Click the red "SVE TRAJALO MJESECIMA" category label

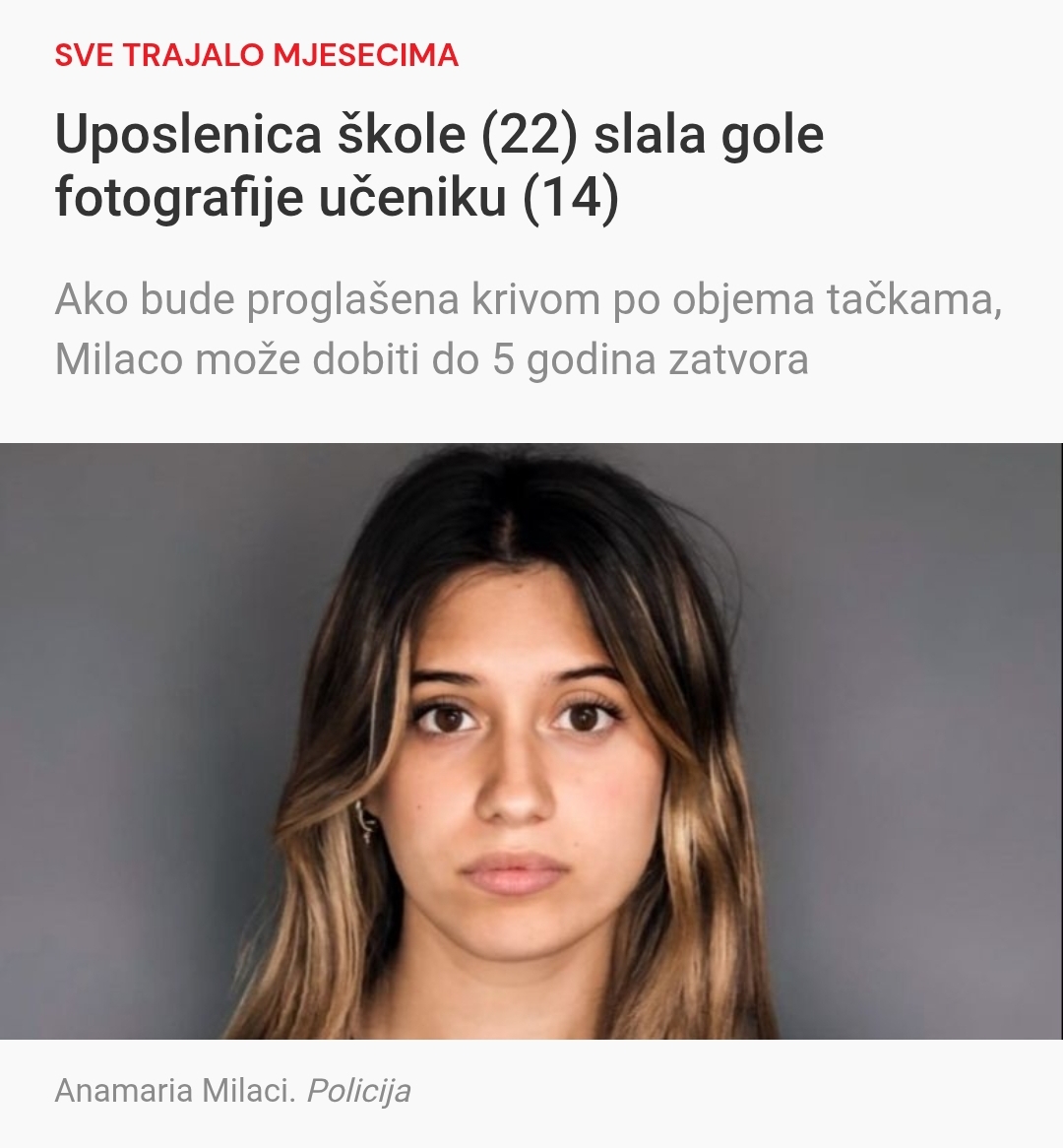(257, 56)
